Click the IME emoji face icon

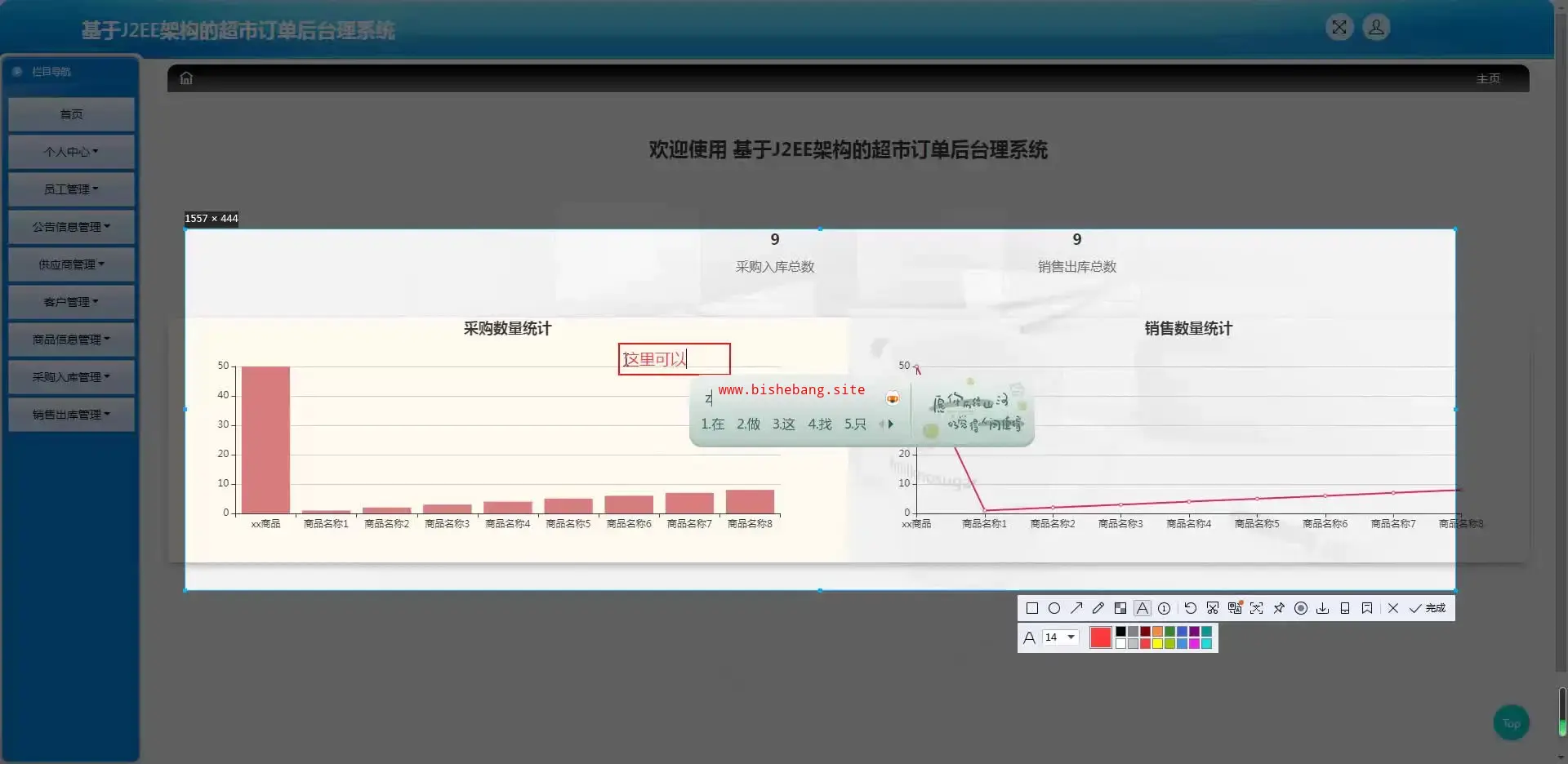pyautogui.click(x=893, y=398)
